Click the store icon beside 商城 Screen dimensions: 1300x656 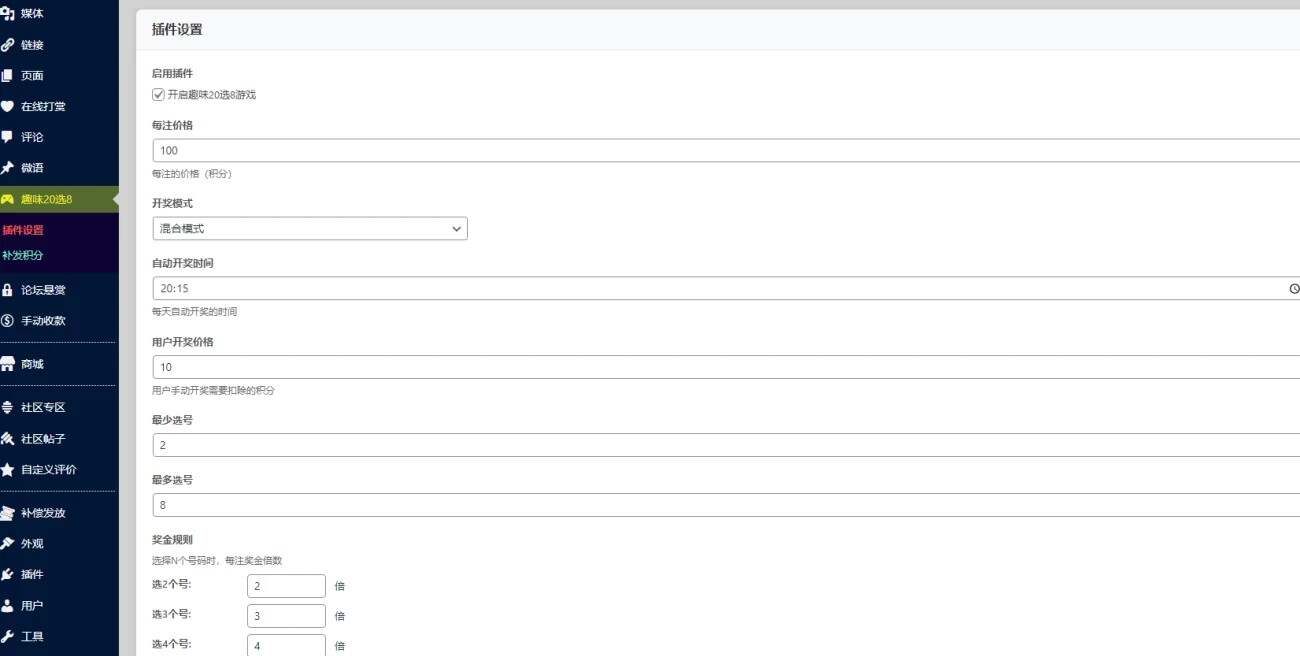point(7,364)
